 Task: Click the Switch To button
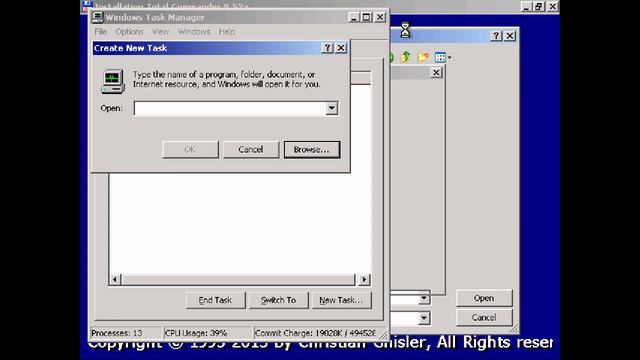pos(278,300)
